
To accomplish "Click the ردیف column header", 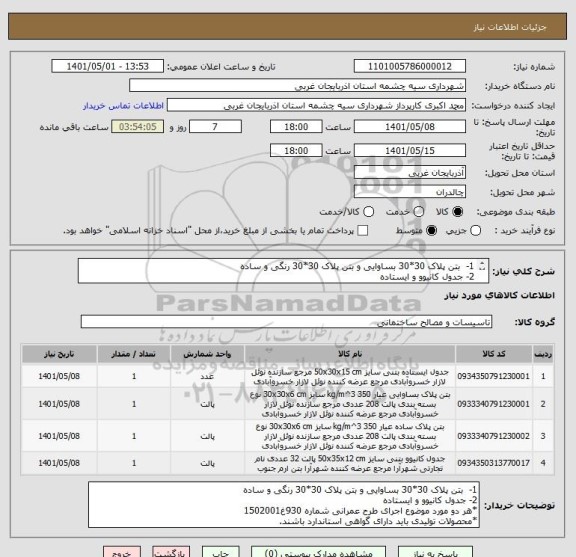I will click(543, 354).
